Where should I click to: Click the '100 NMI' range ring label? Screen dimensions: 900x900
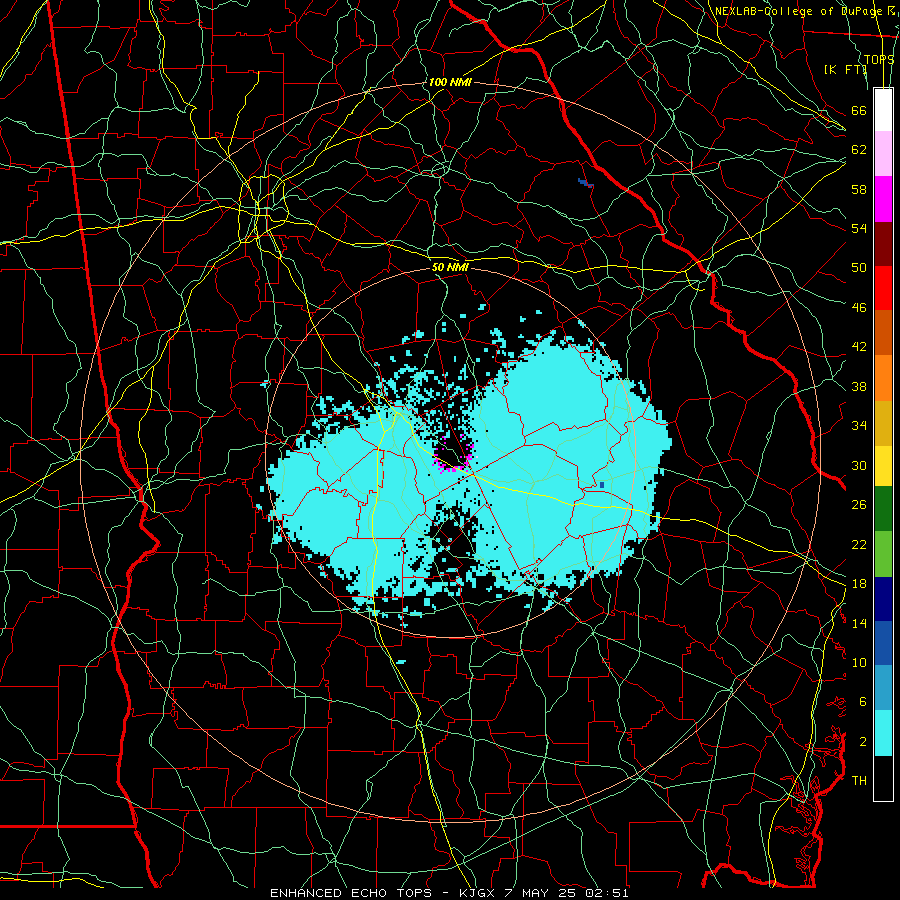pyautogui.click(x=450, y=82)
